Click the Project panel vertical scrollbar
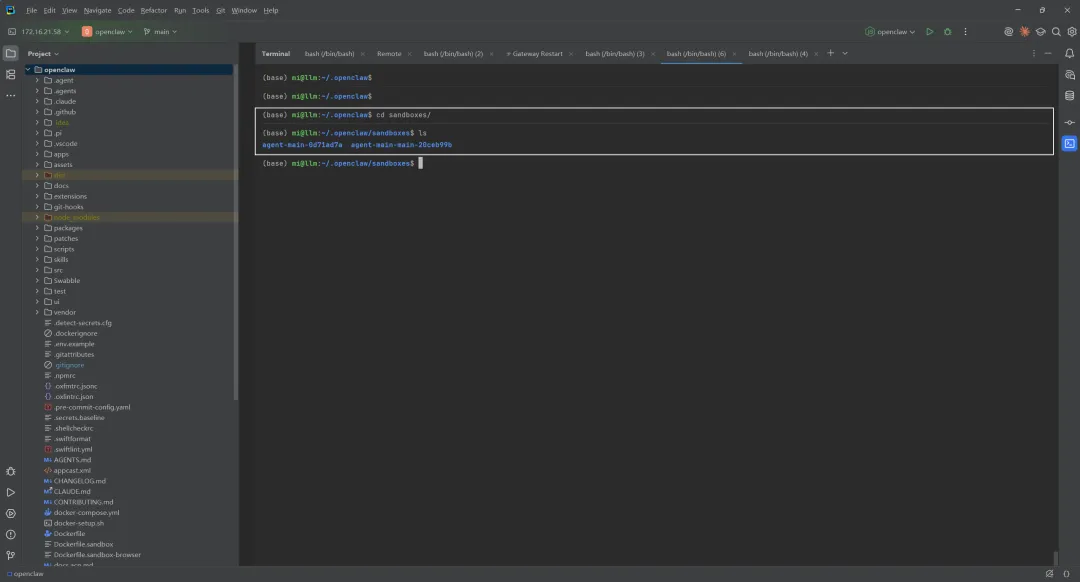Screen dimensions: 1080x582 coord(236,234)
